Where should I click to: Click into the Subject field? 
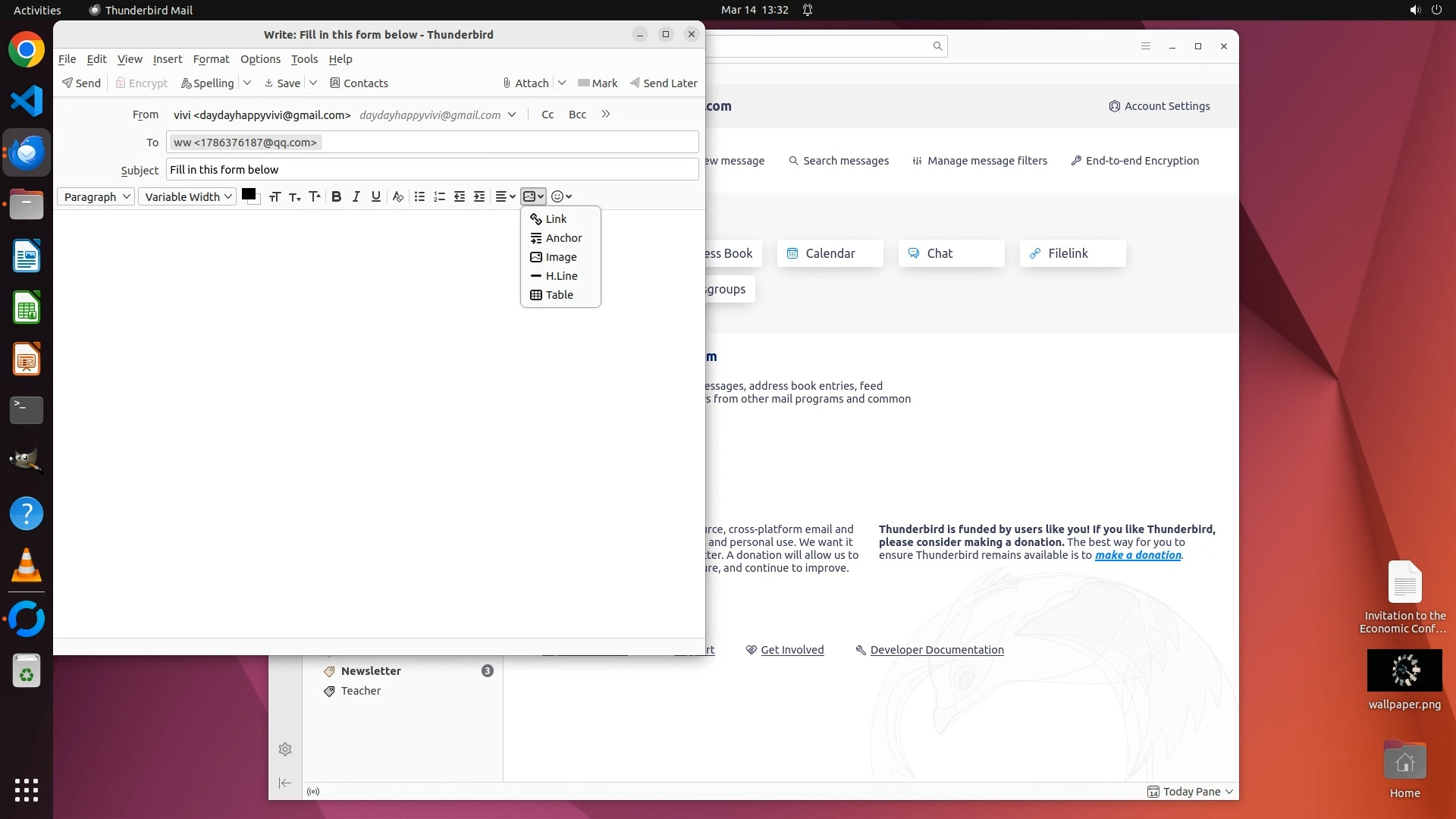431,170
